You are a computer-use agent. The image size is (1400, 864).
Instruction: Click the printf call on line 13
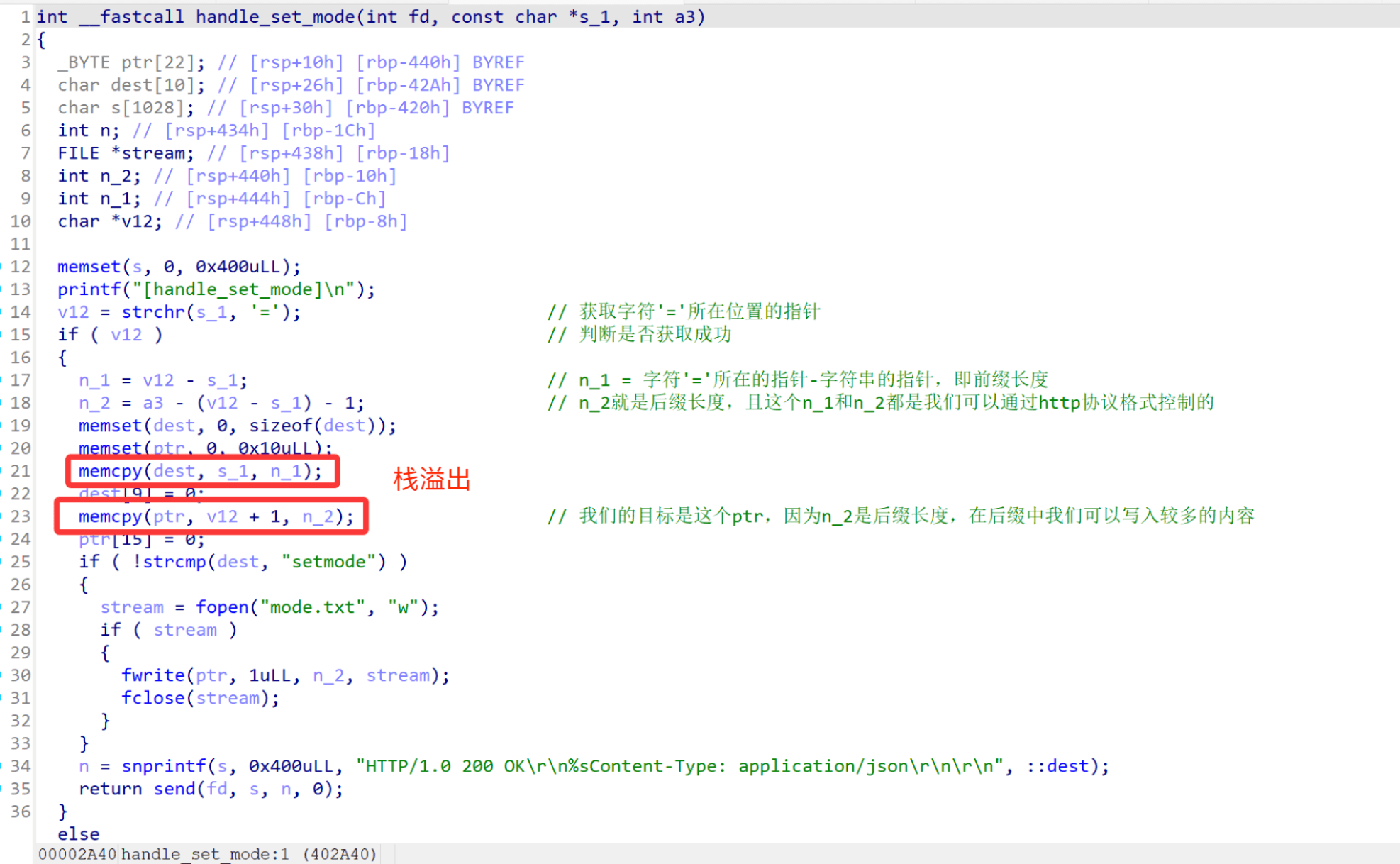coord(89,289)
